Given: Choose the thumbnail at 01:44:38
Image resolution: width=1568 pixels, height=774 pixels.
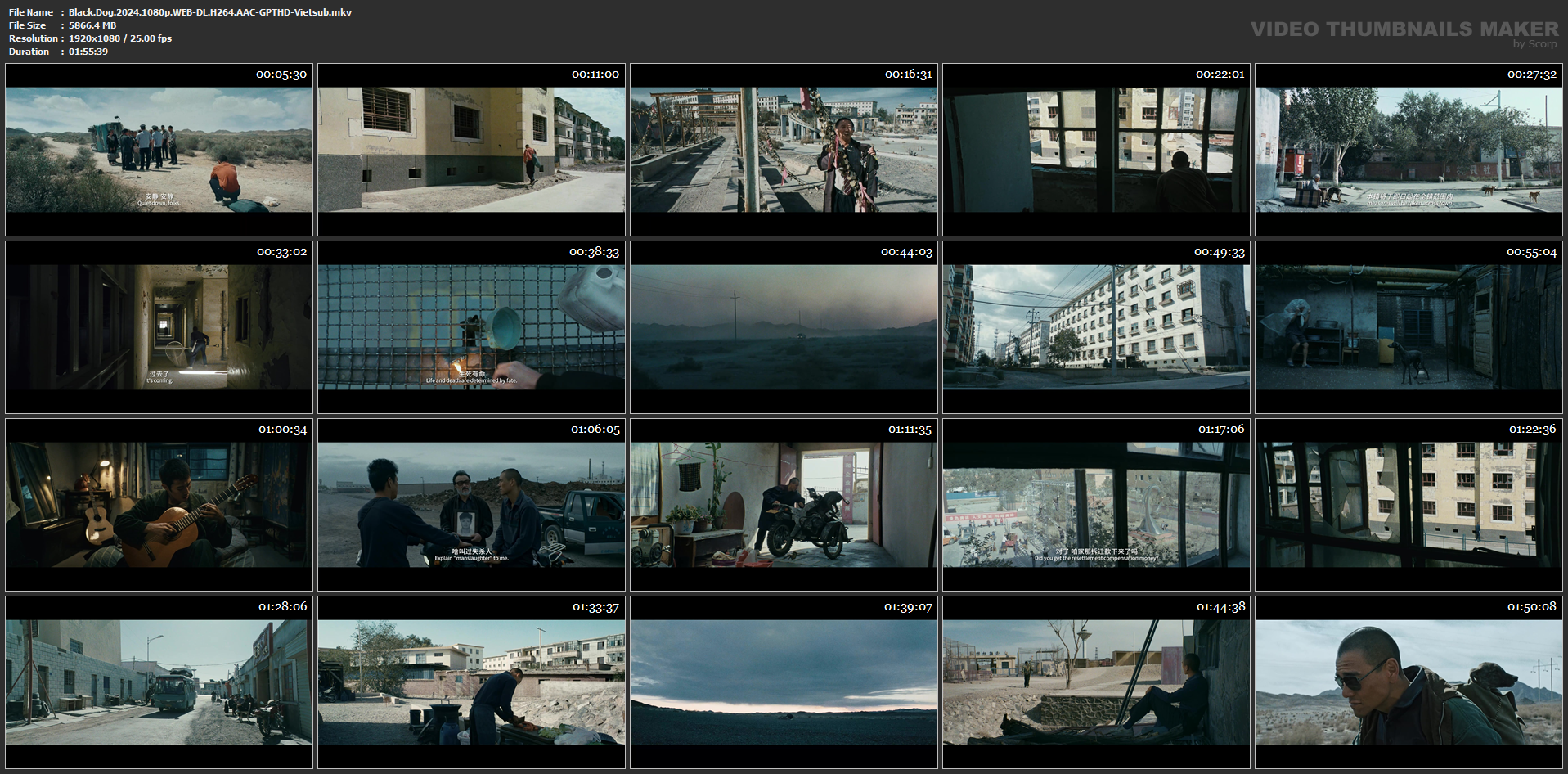Looking at the screenshot, I should [x=1096, y=682].
